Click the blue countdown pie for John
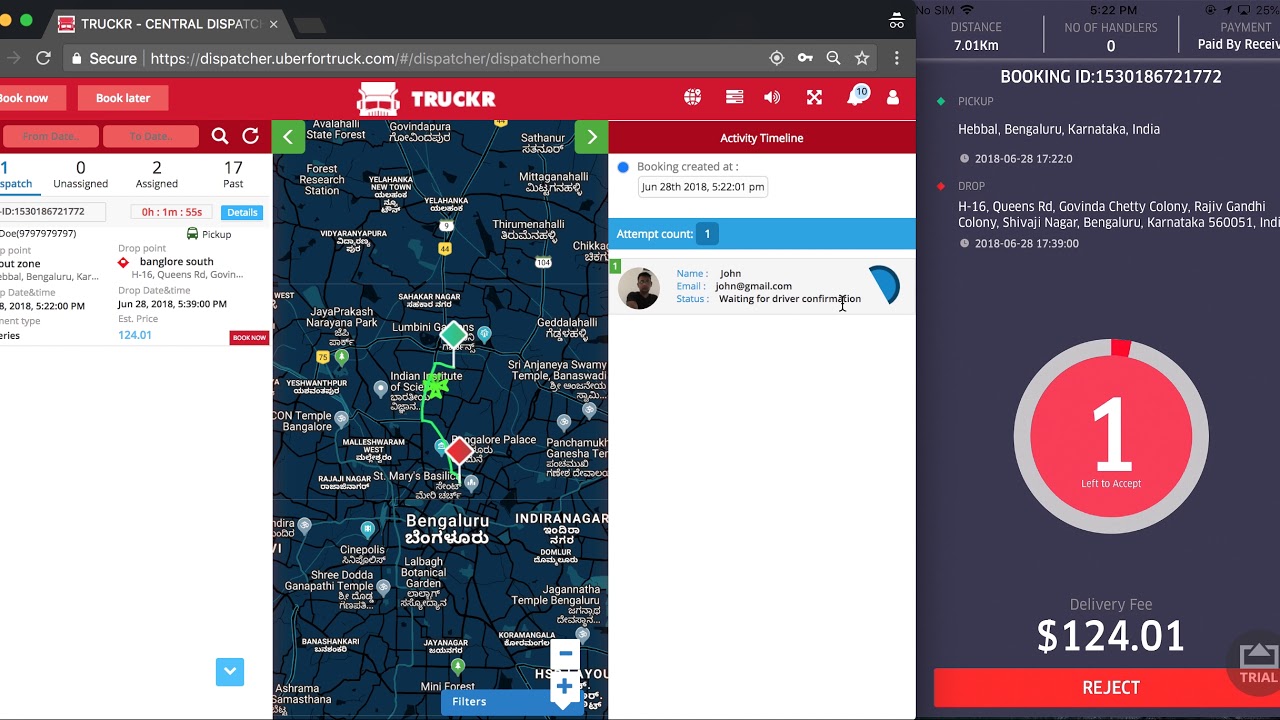Screen dimensions: 1280x720 click(884, 285)
